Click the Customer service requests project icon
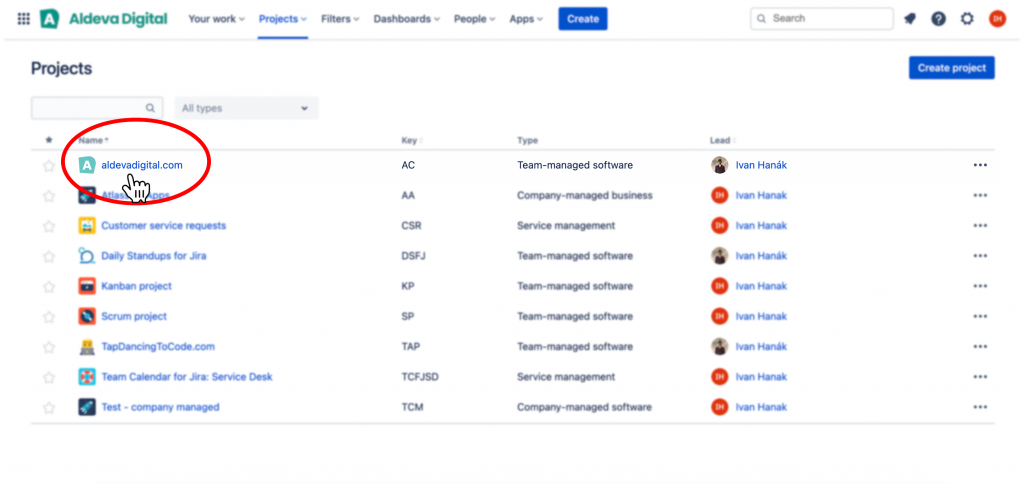This screenshot has height=484, width=1024. pyautogui.click(x=87, y=226)
